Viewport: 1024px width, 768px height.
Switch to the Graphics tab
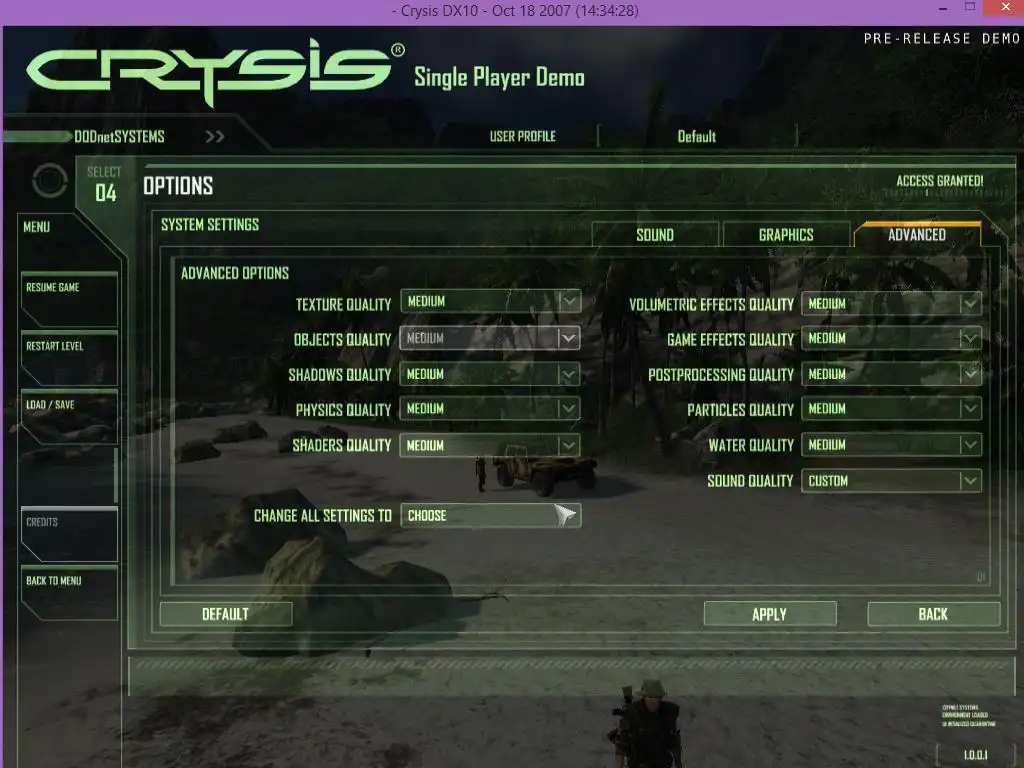pyautogui.click(x=786, y=234)
